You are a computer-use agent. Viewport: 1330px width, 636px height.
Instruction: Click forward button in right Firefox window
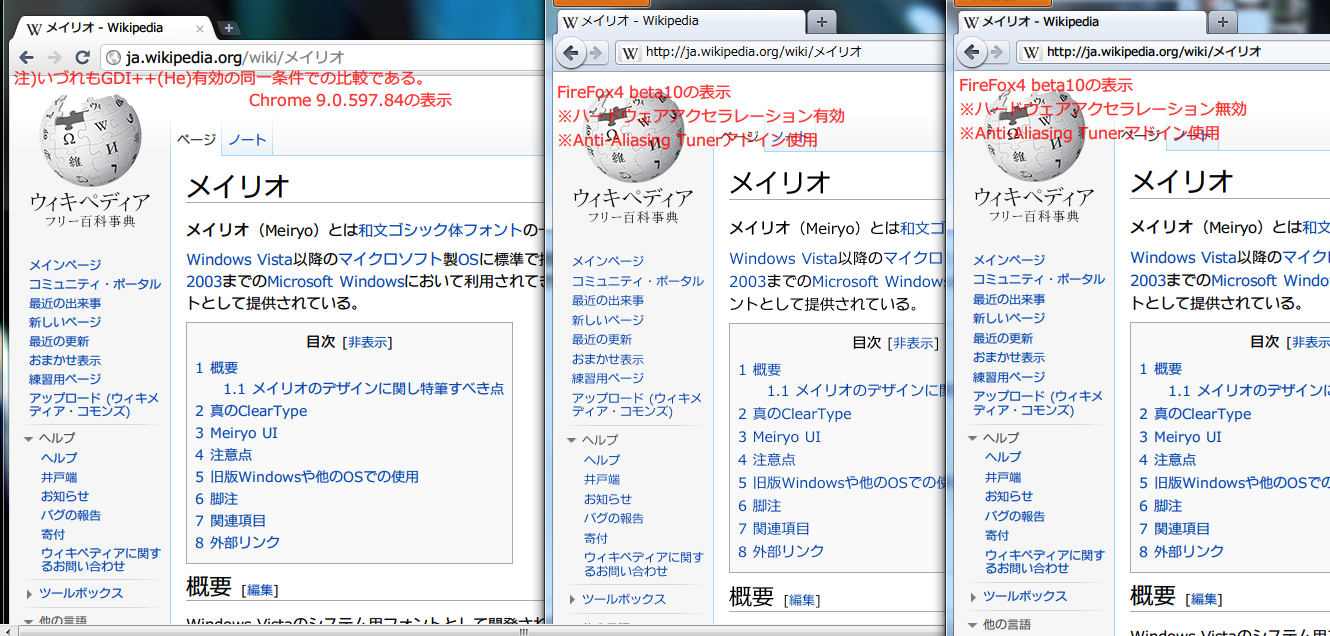[x=997, y=52]
